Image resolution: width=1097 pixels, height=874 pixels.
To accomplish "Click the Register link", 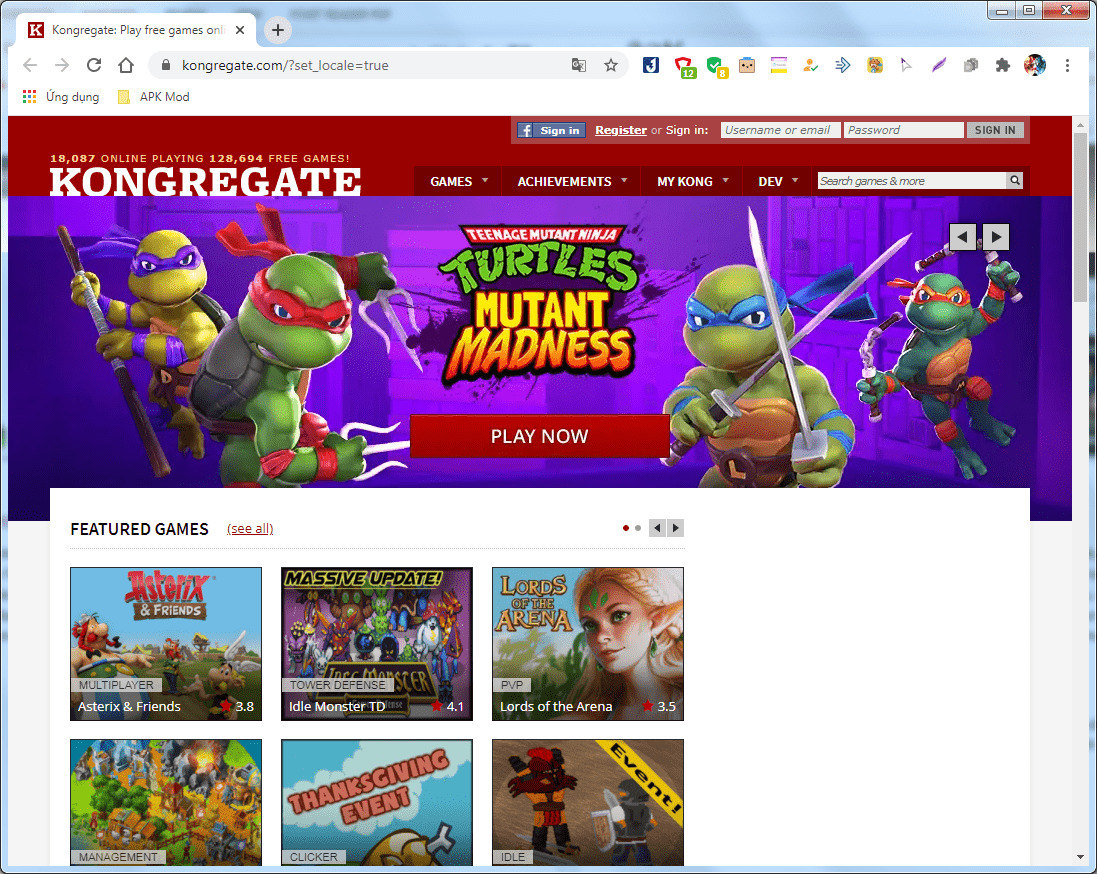I will click(621, 130).
